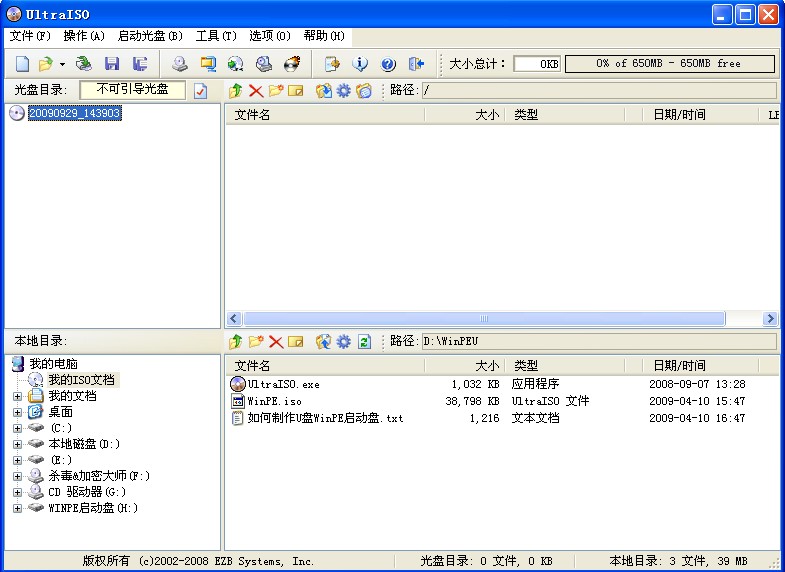Click the horizontal scrollbar in image file pane
This screenshot has width=785, height=572.
(500, 319)
